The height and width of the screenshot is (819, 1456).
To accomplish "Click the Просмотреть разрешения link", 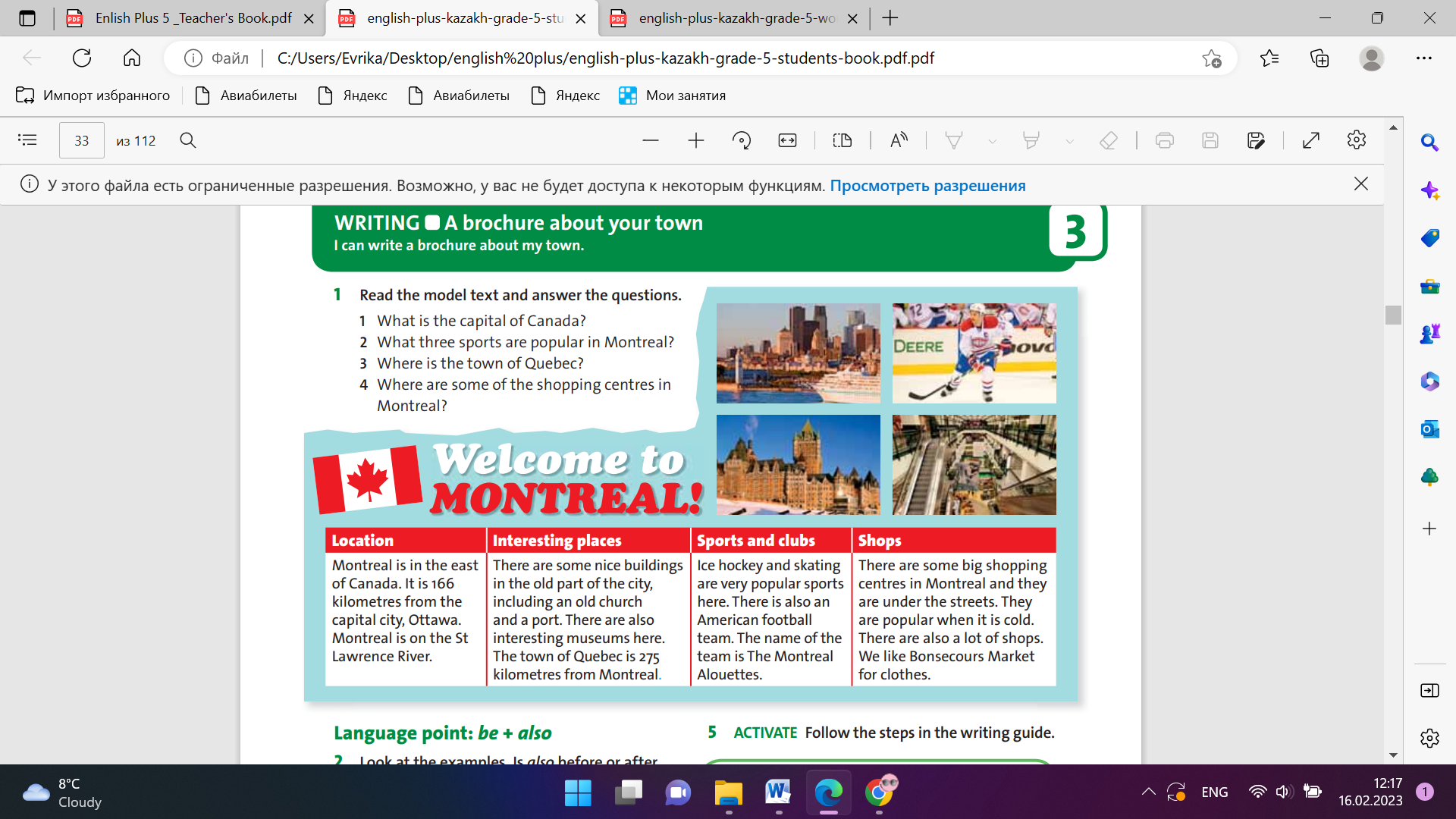I will 927,186.
